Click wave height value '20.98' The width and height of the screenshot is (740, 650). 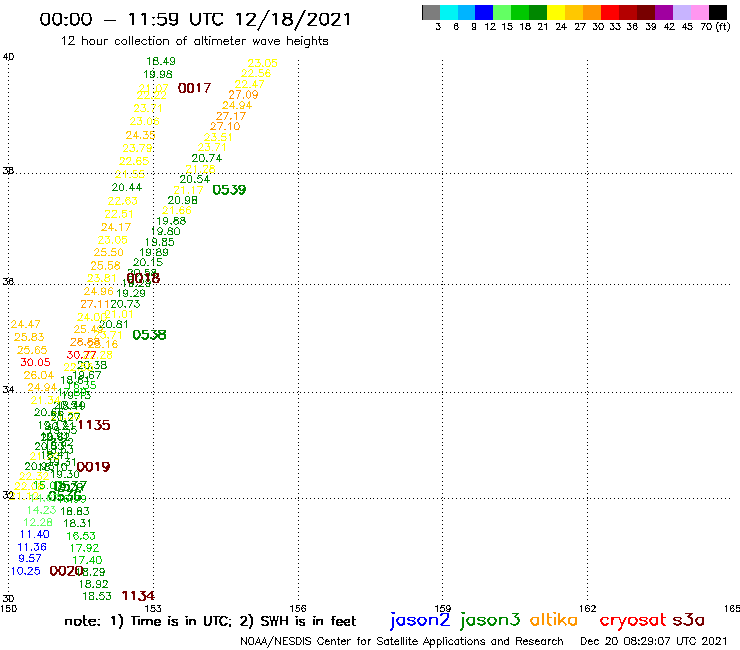pyautogui.click(x=183, y=200)
